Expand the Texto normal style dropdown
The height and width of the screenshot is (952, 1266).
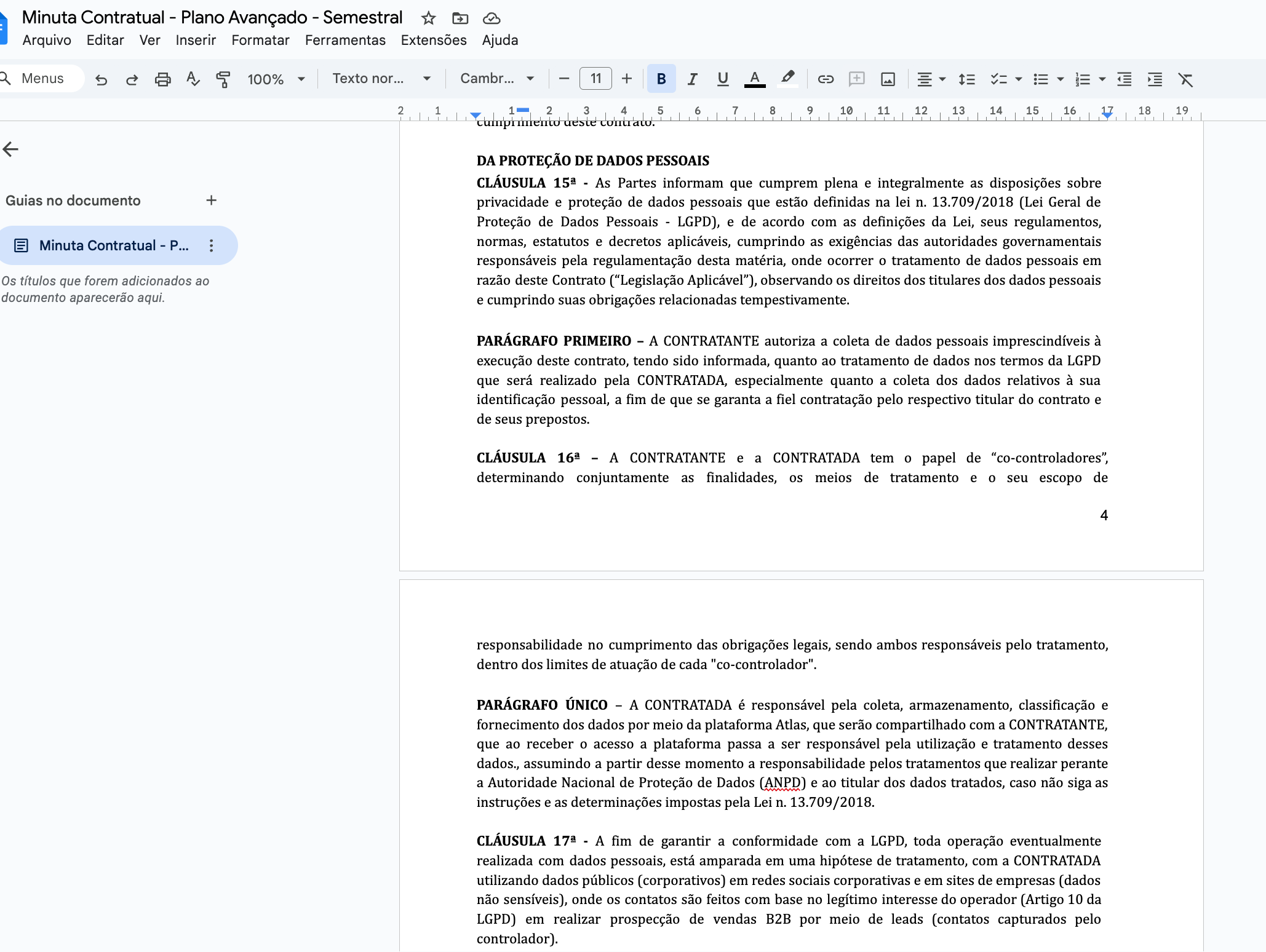381,79
